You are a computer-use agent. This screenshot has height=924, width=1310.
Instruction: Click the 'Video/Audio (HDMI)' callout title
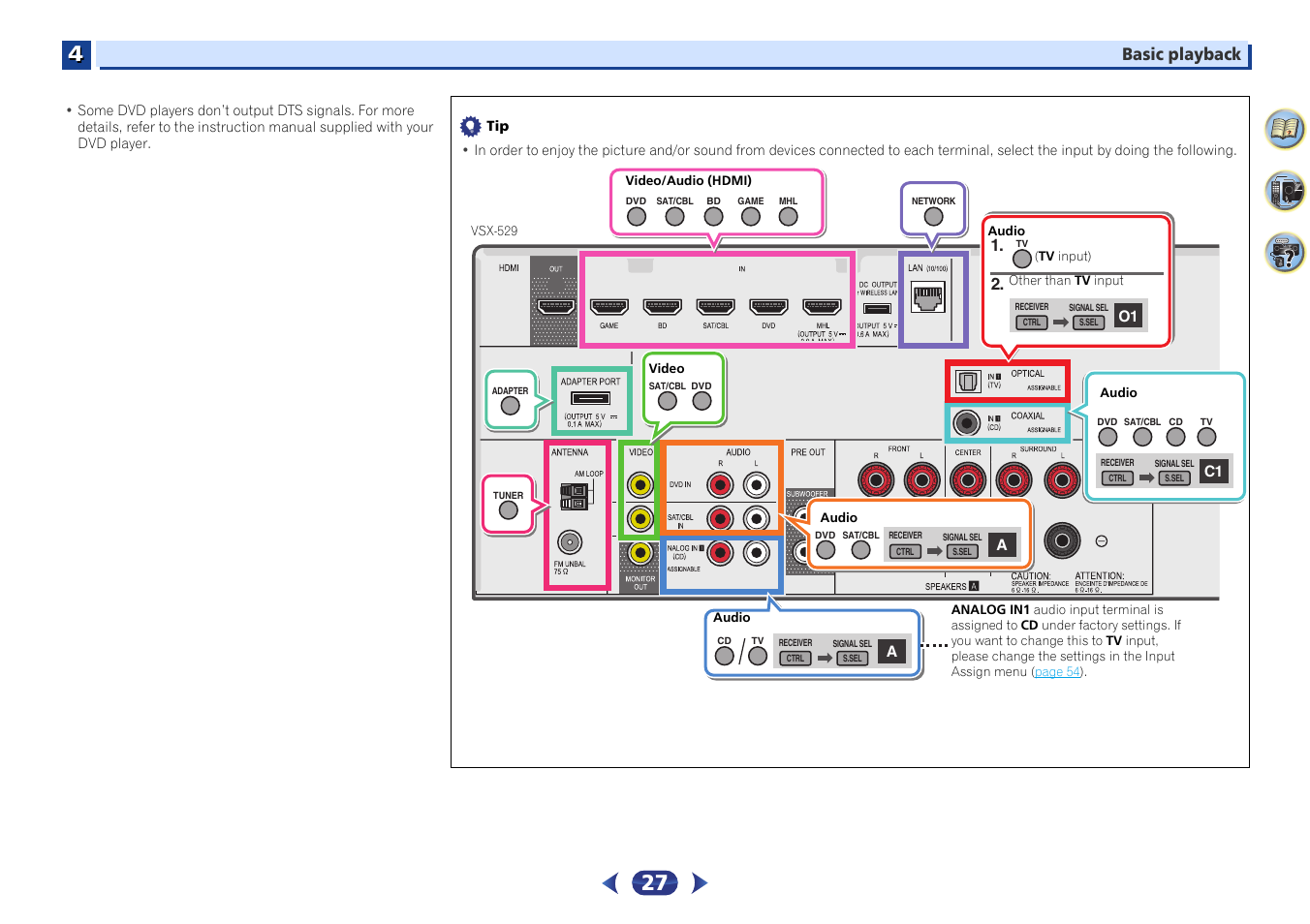688,180
